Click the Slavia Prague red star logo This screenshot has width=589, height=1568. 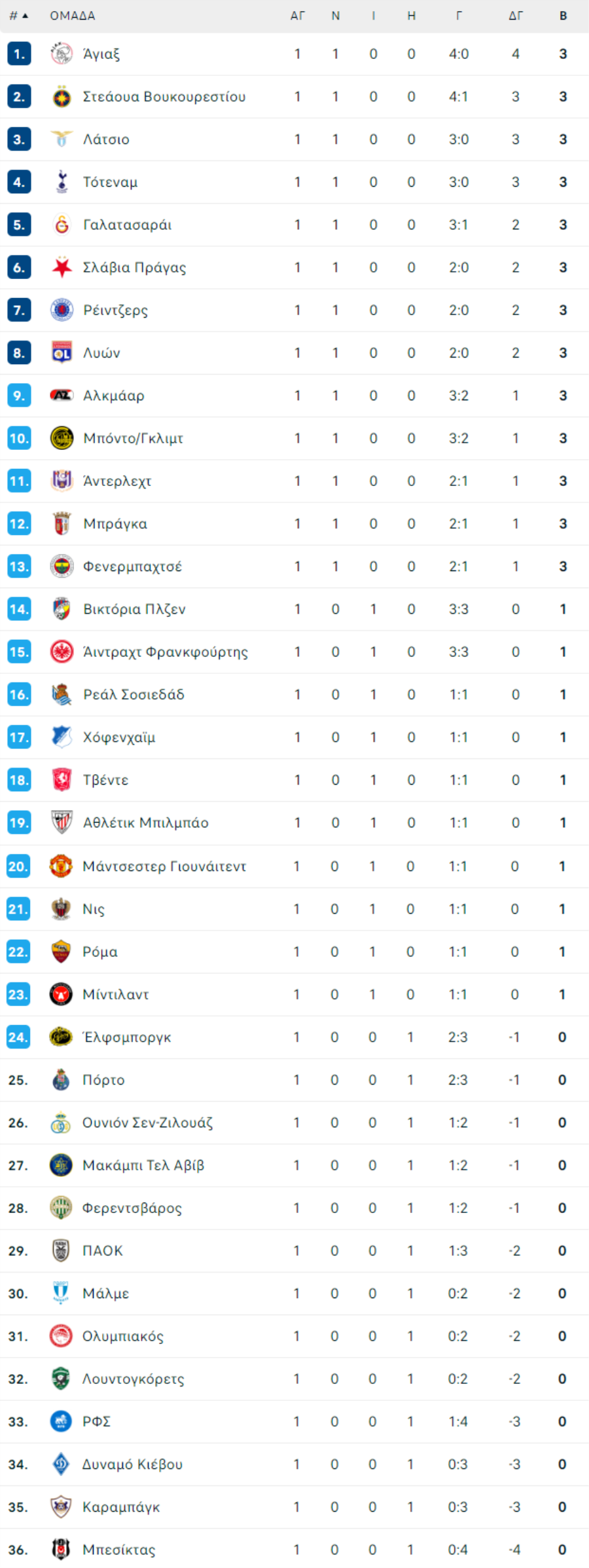click(62, 267)
